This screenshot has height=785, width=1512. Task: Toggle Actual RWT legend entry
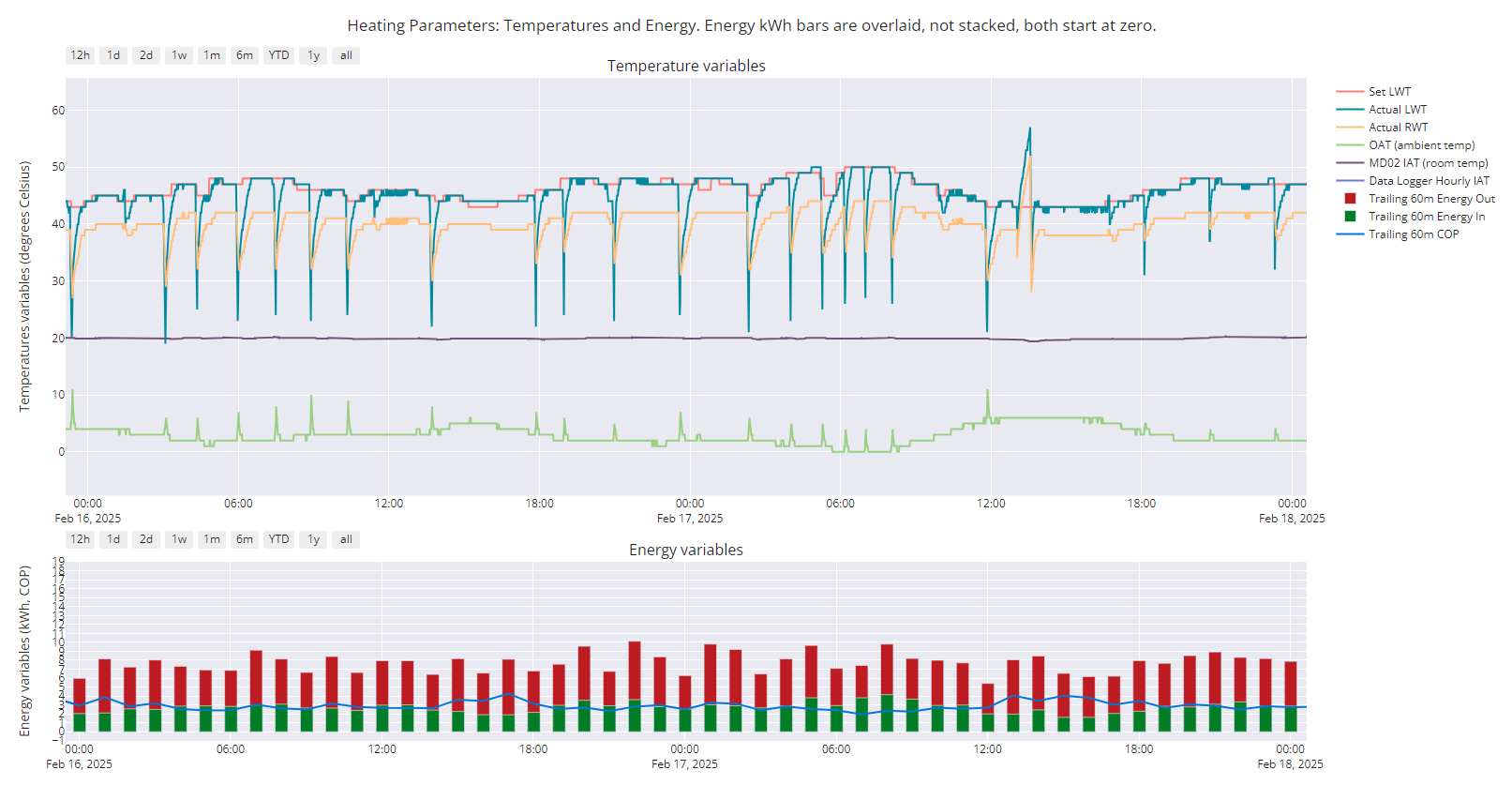[x=1398, y=128]
